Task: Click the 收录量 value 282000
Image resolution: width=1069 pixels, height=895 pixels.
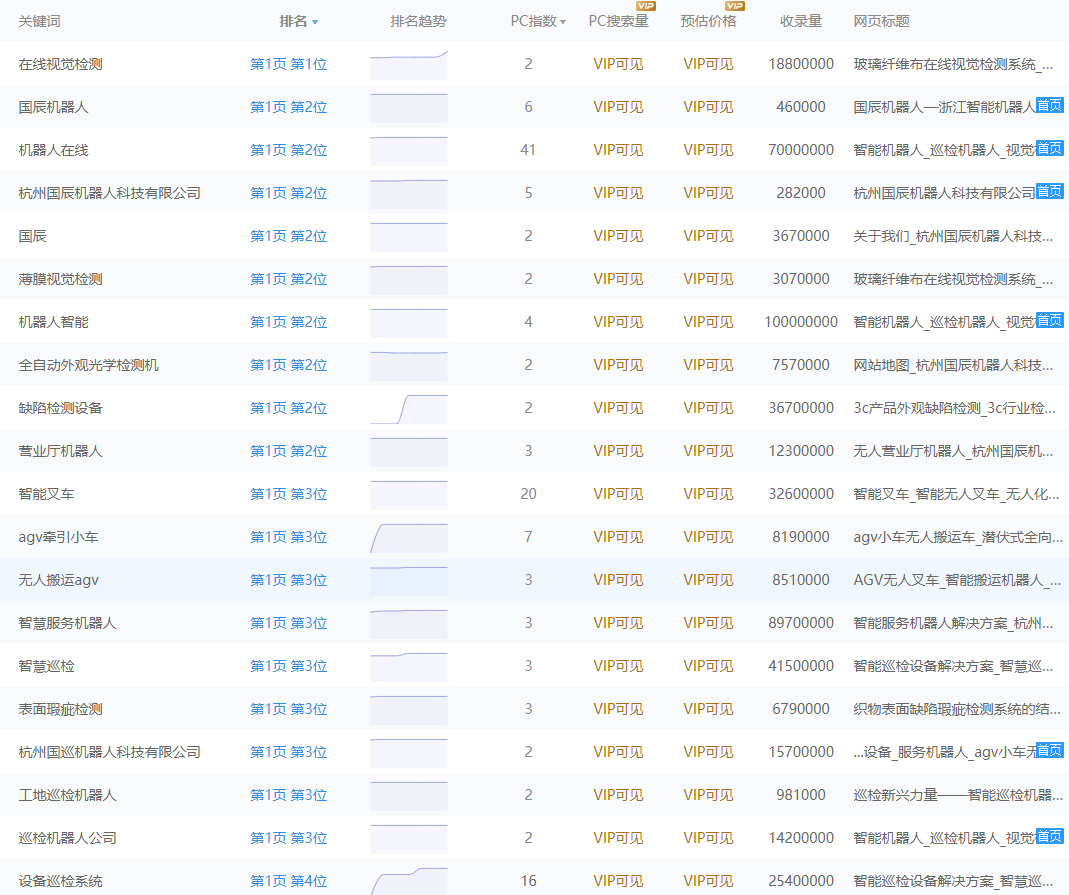Action: pos(801,193)
